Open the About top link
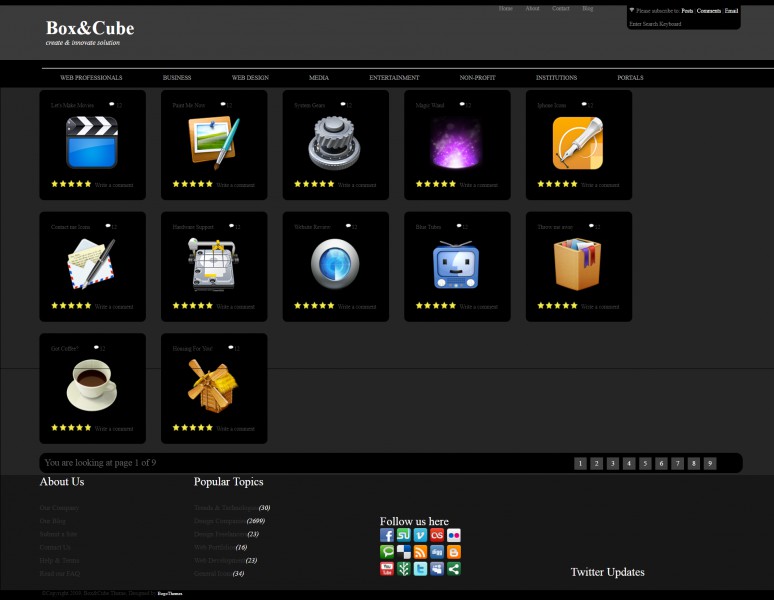Image resolution: width=774 pixels, height=600 pixels. [532, 8]
